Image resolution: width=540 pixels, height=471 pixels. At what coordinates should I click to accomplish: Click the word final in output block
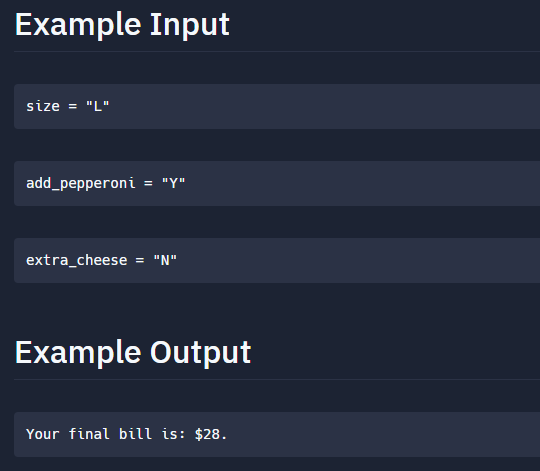point(89,434)
